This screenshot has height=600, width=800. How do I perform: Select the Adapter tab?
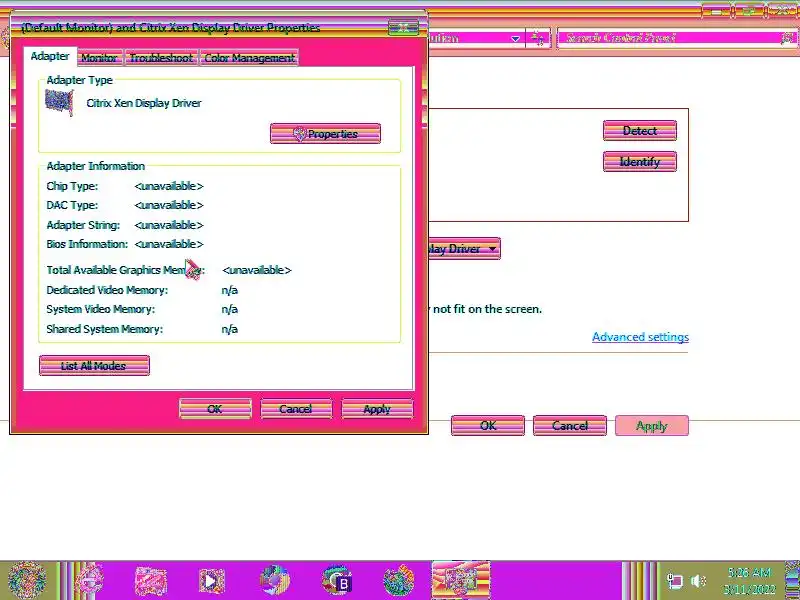pyautogui.click(x=50, y=56)
